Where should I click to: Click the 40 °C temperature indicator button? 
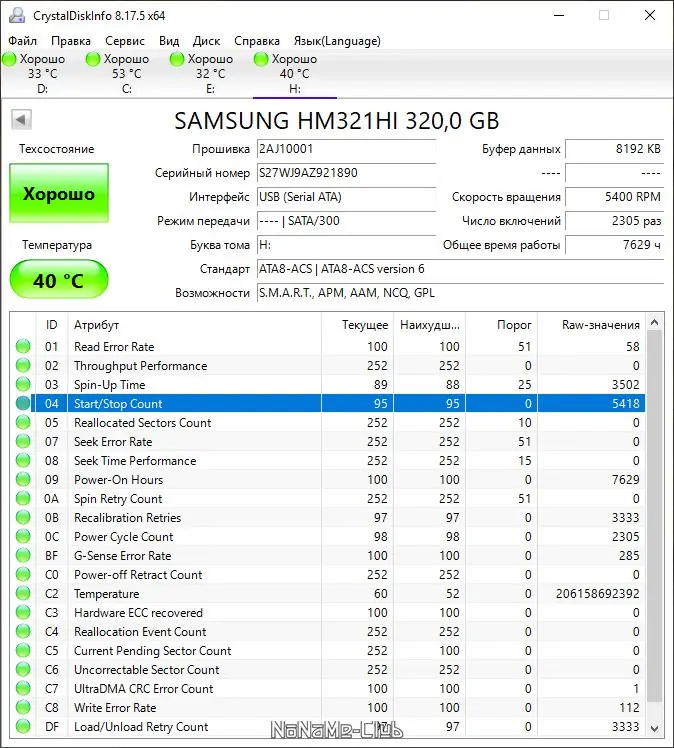point(59,280)
